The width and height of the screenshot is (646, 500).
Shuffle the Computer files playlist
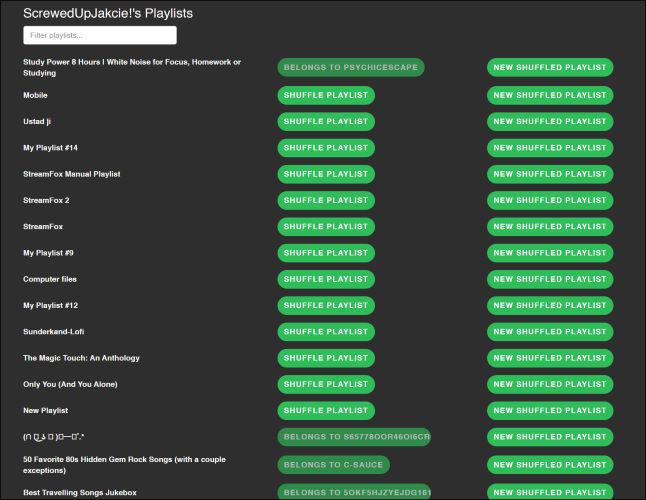tap(326, 279)
